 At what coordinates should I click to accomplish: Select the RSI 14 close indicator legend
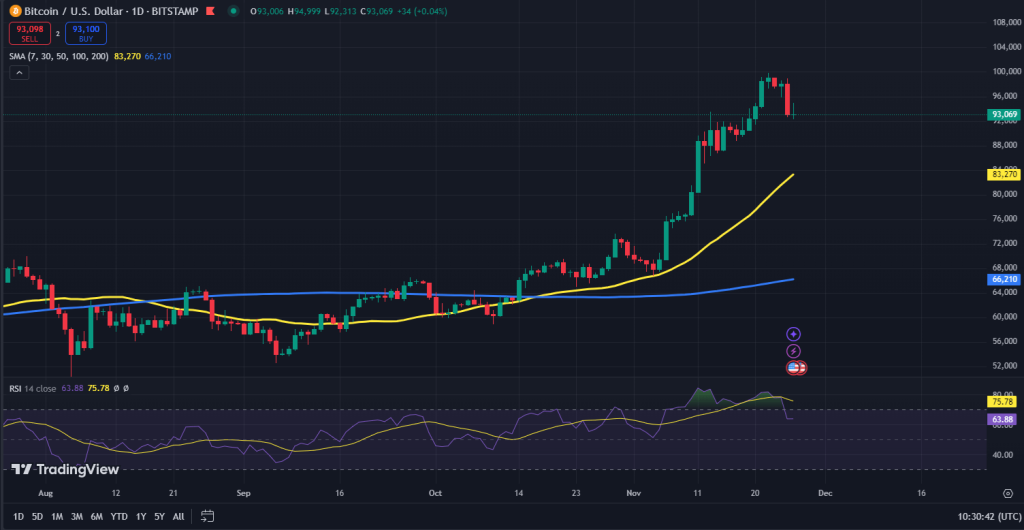[33, 388]
